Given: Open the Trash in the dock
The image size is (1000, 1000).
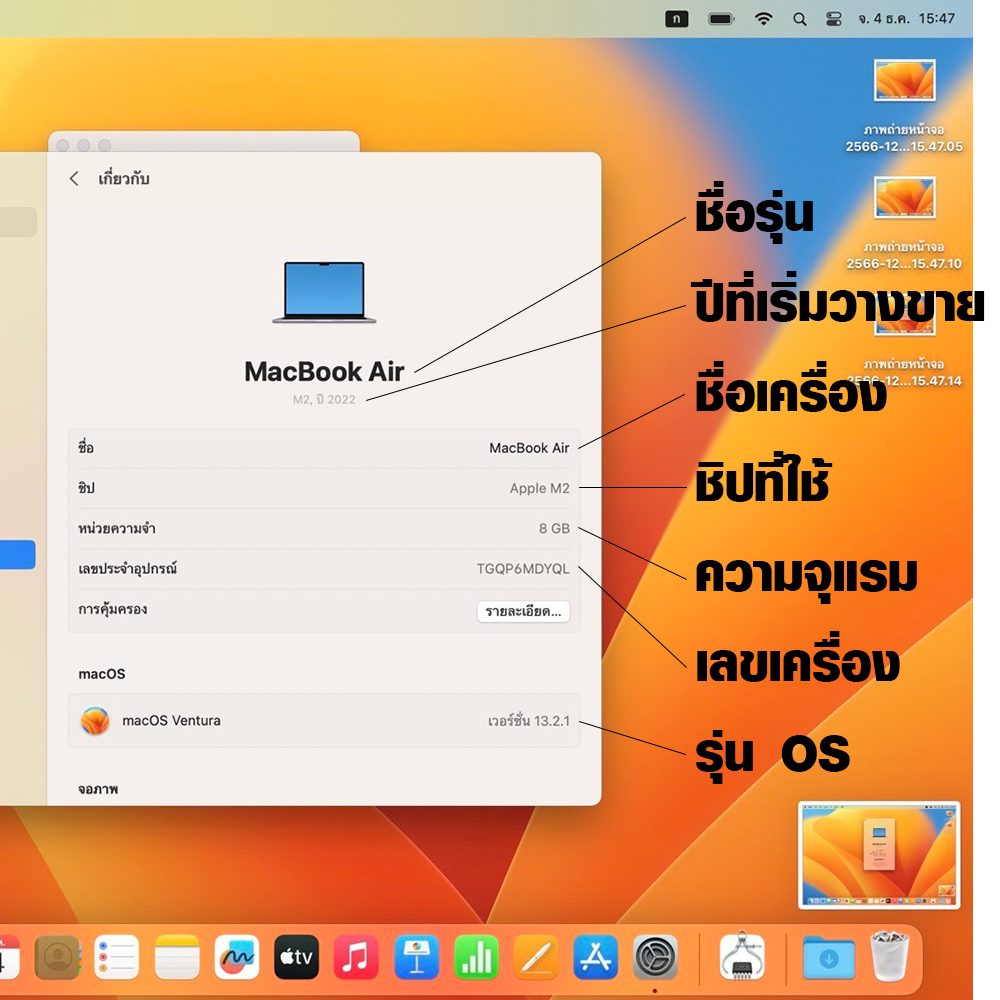Looking at the screenshot, I should tap(886, 958).
